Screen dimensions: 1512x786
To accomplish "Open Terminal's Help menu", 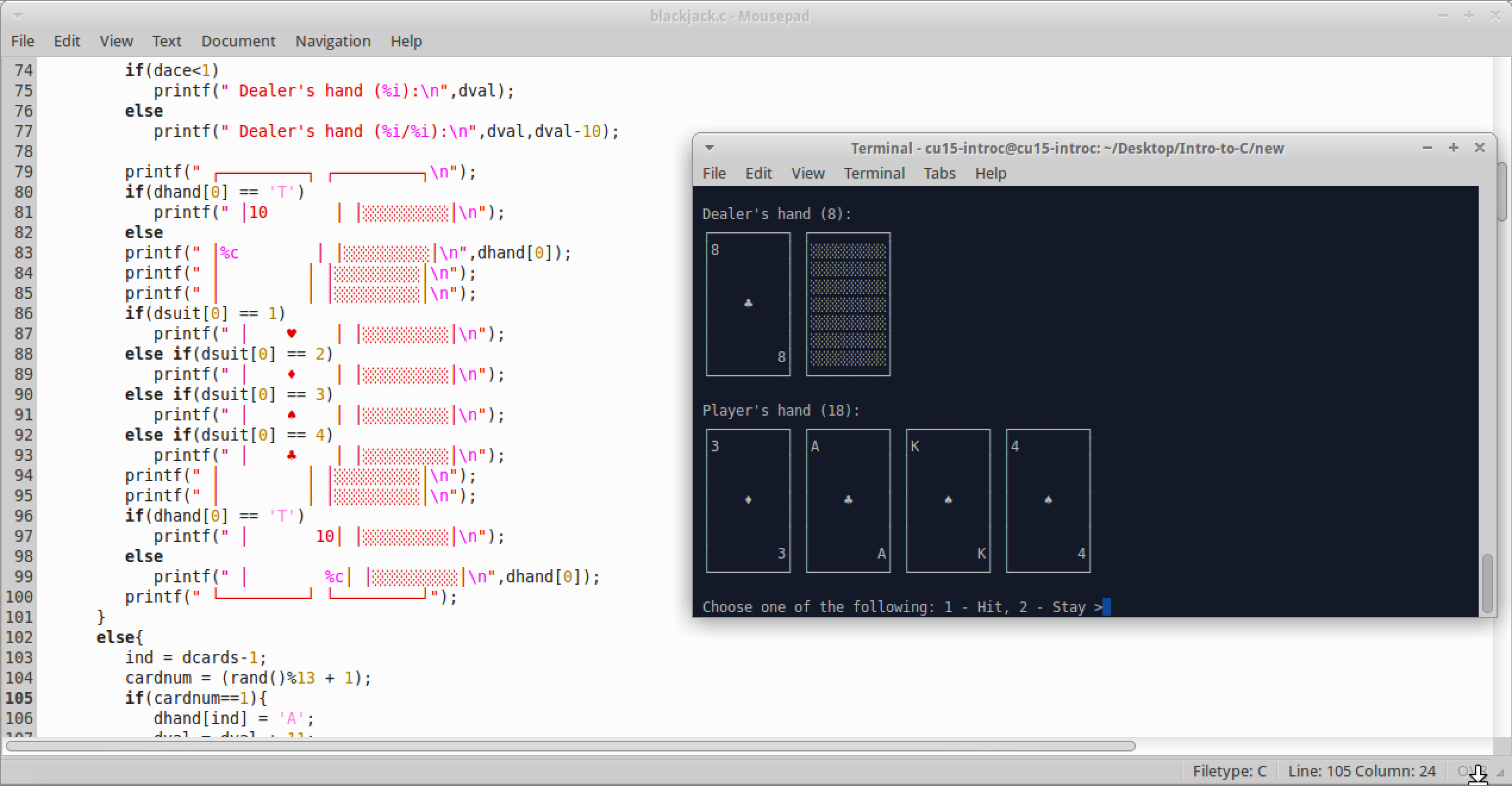I will click(990, 173).
